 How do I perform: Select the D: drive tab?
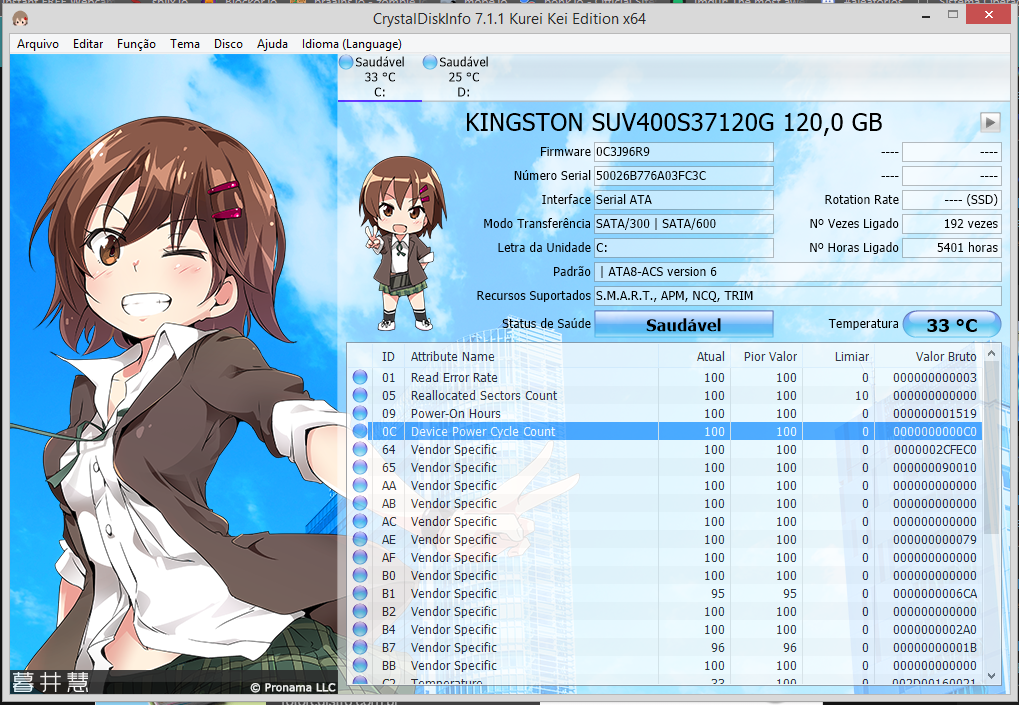(x=463, y=77)
